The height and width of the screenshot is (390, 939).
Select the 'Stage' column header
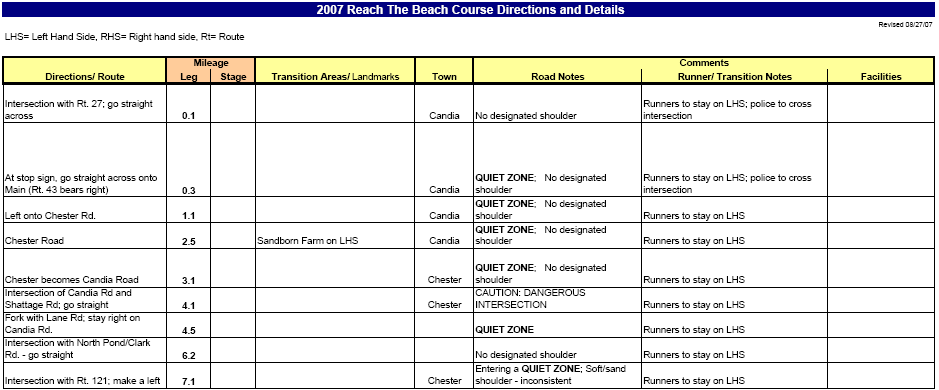[x=233, y=77]
